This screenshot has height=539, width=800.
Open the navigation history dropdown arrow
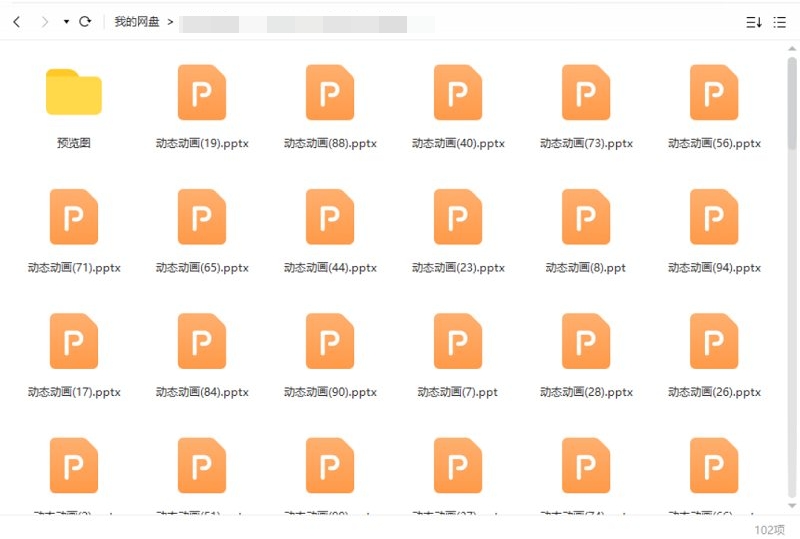coord(66,21)
